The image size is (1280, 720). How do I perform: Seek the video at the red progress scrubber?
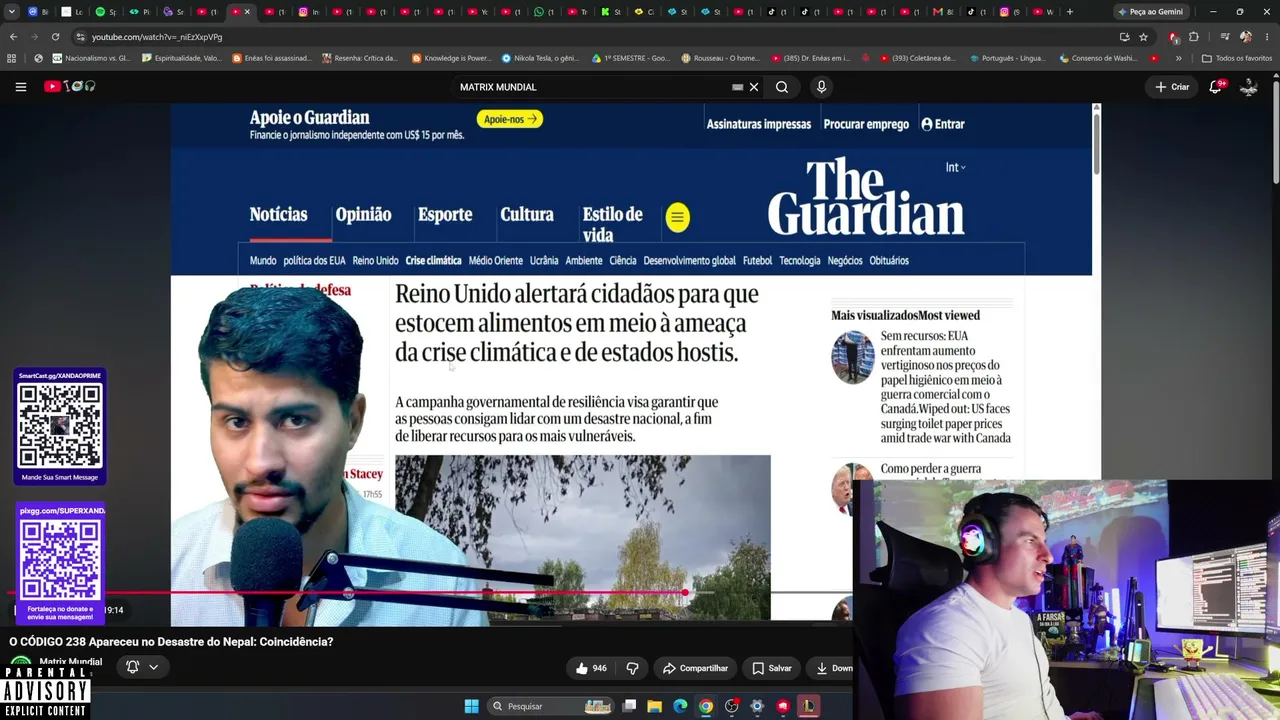tap(685, 593)
